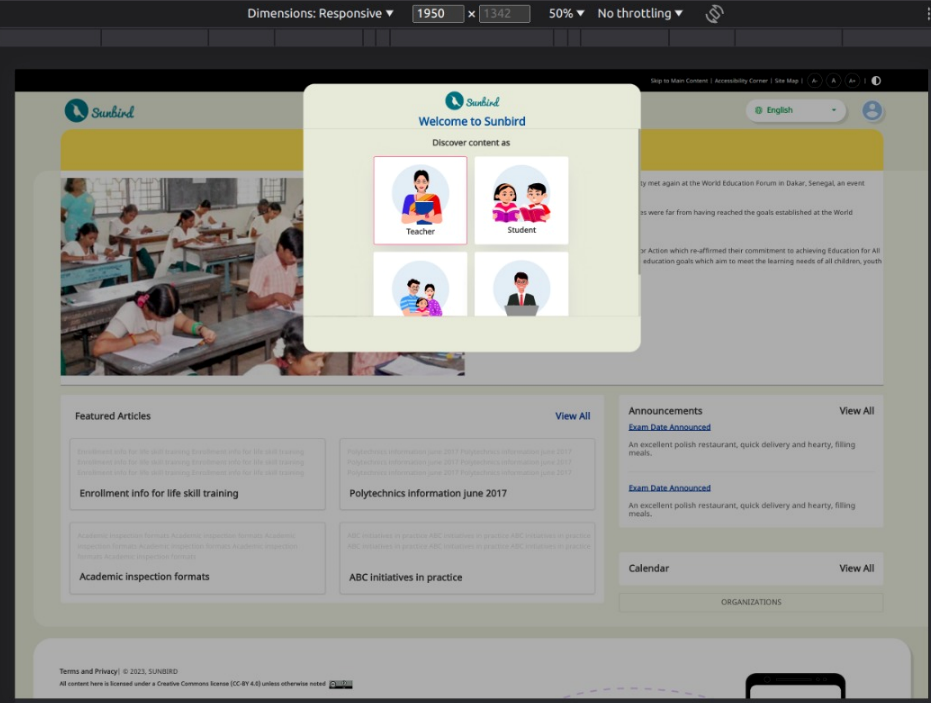The height and width of the screenshot is (703, 931).
Task: Select the suited man at laptop card
Action: point(521,285)
